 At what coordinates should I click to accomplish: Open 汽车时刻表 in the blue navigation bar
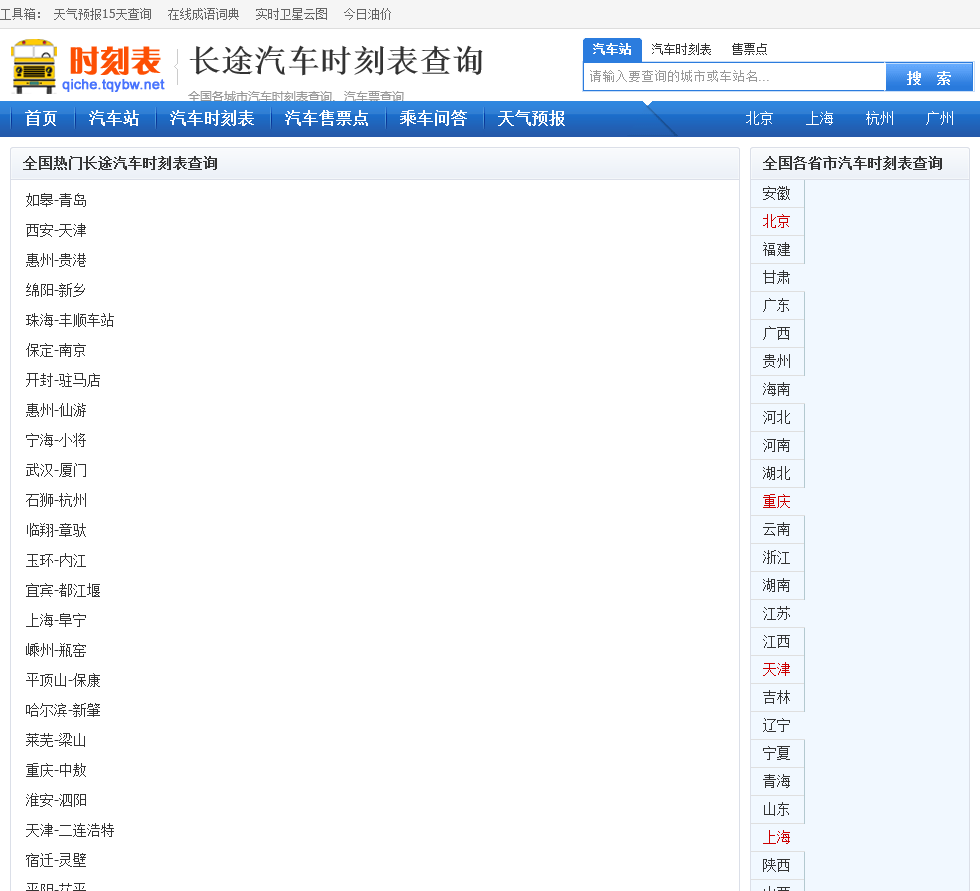[212, 118]
